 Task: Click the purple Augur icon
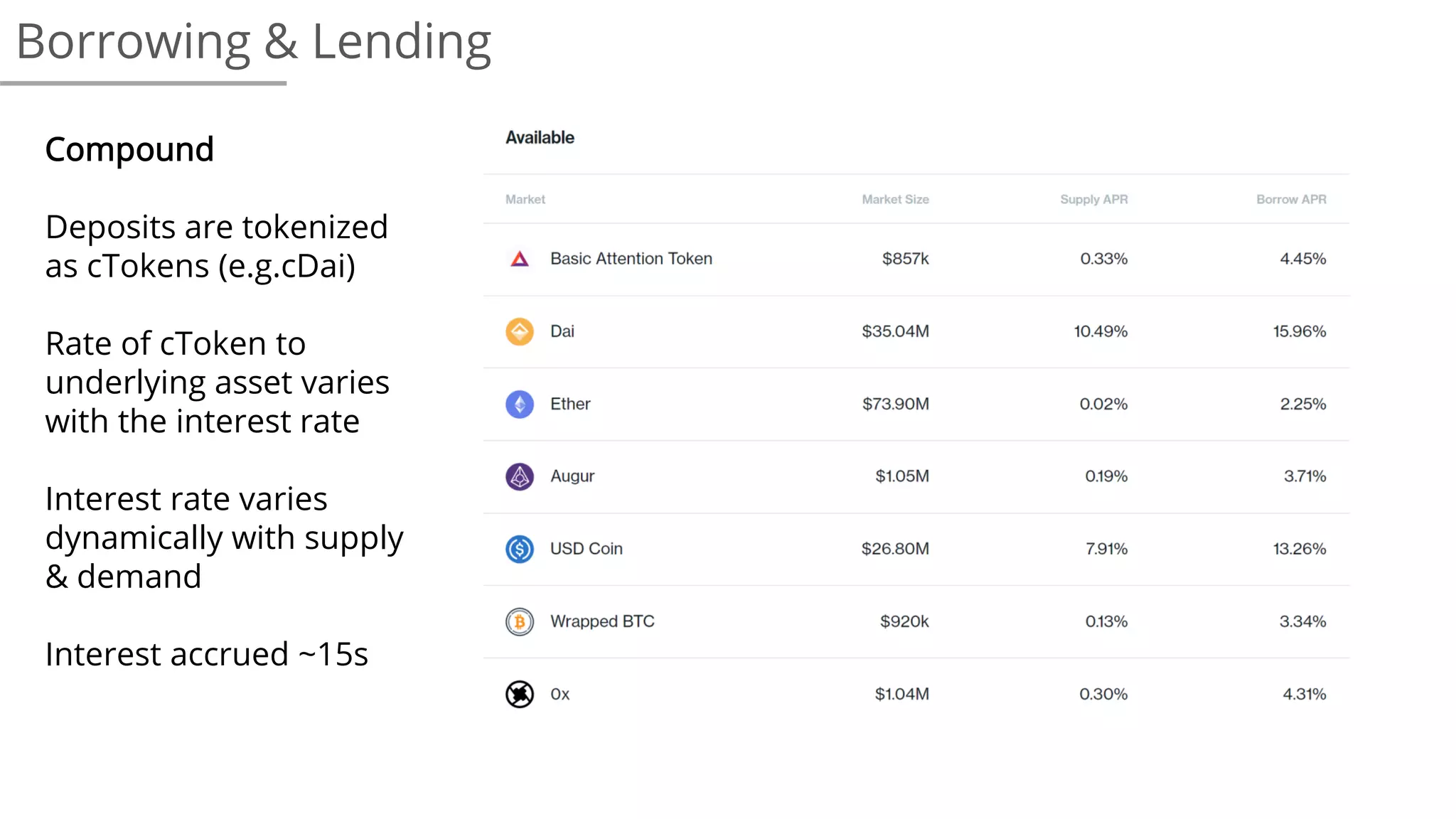(520, 476)
